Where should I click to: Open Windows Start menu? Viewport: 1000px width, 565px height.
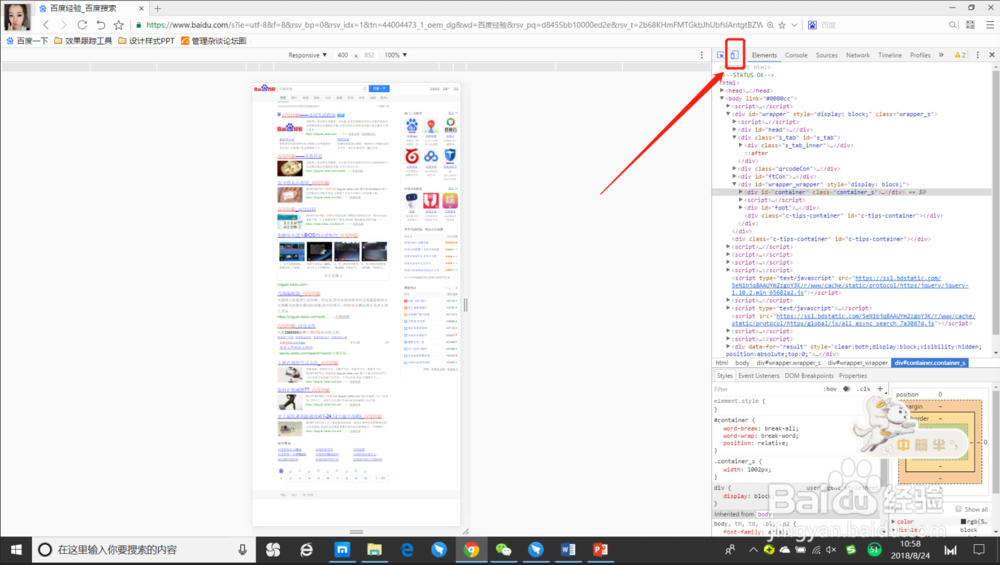[16, 550]
